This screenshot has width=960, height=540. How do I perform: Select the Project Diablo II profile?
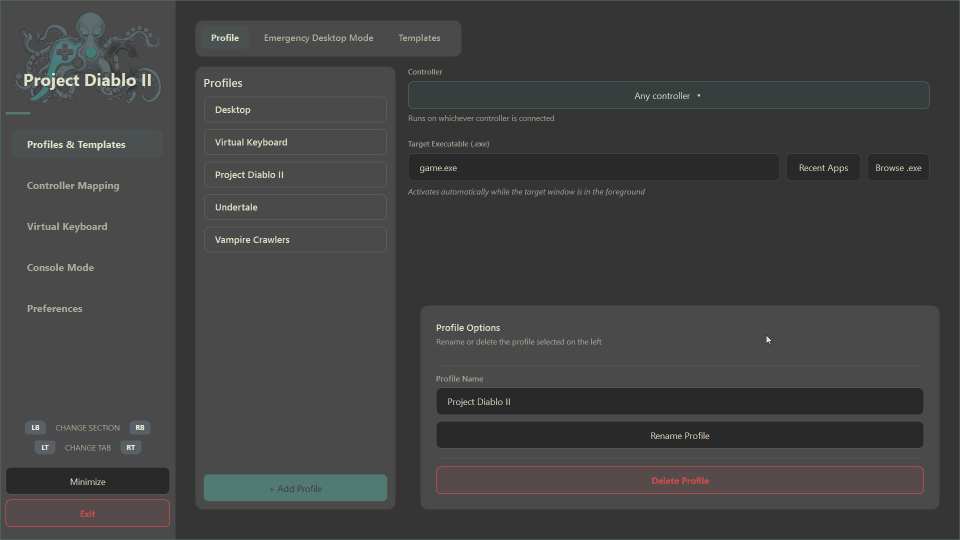coord(295,174)
